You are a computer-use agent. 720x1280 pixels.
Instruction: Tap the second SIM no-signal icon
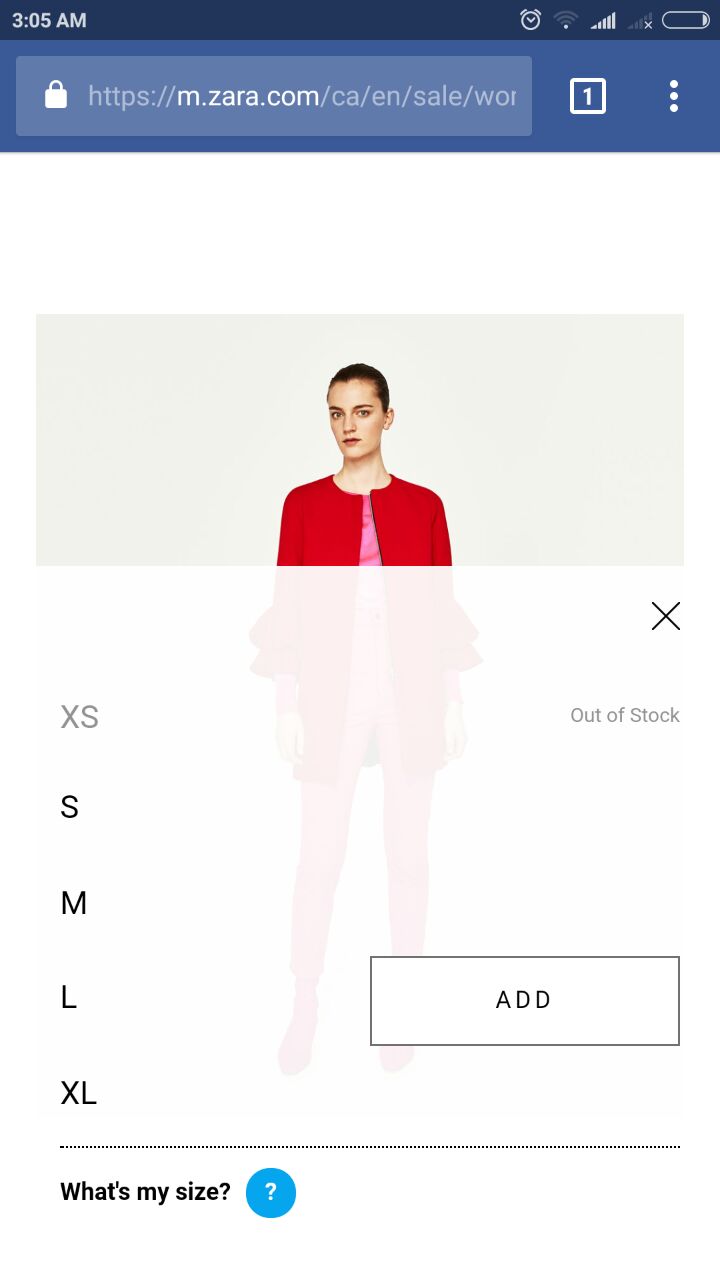(640, 20)
